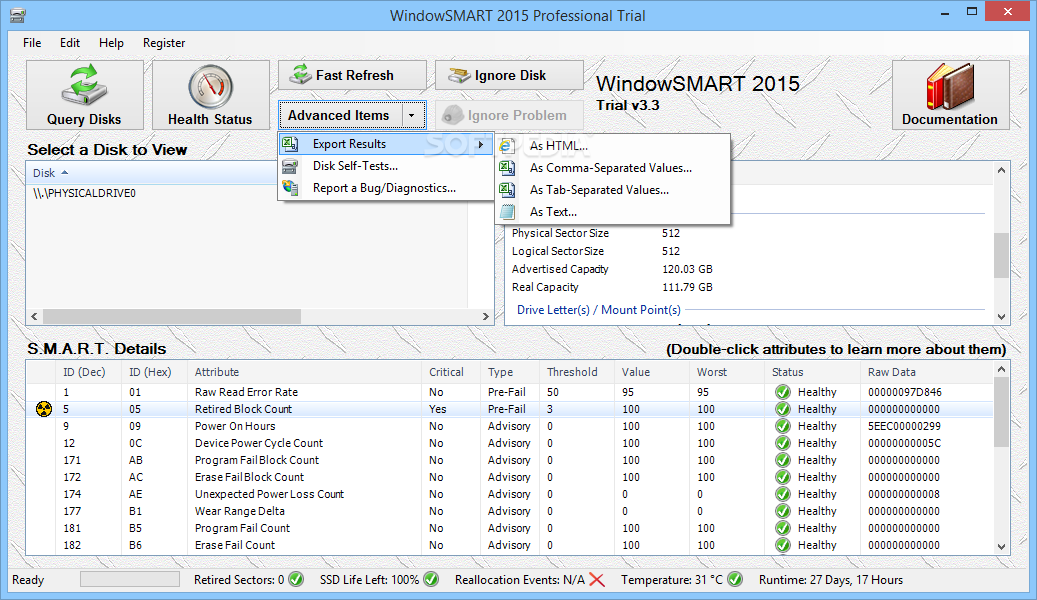
Task: Click the Export Results spreadsheet icon
Action: click(290, 144)
